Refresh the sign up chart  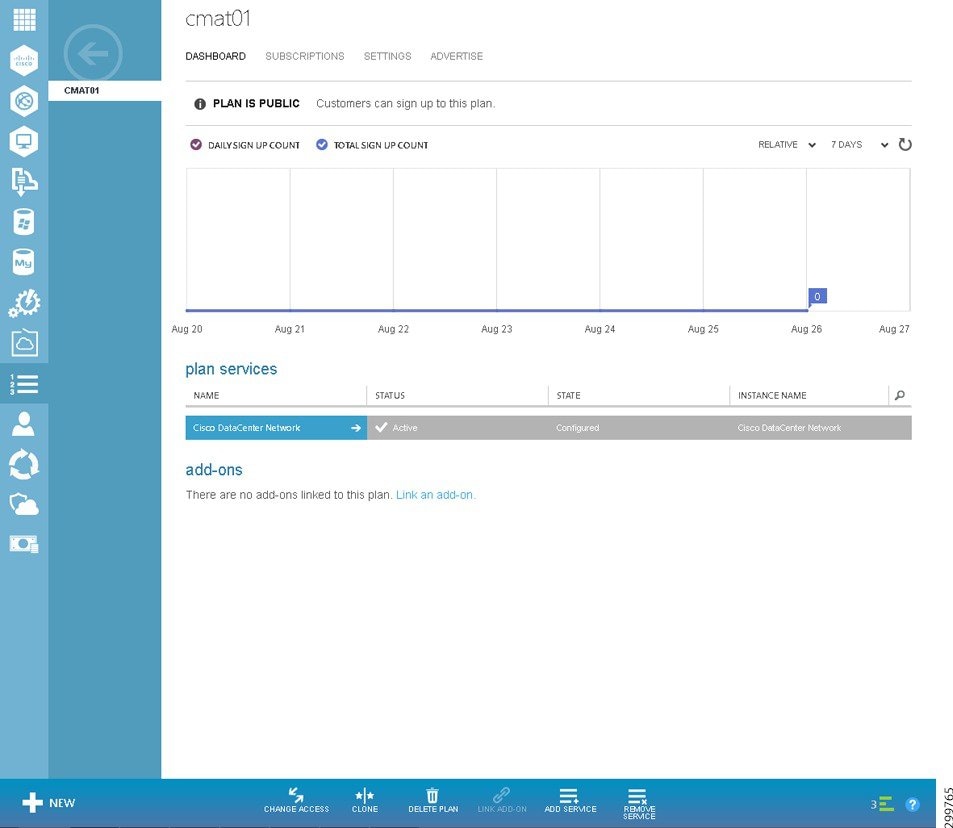905,145
